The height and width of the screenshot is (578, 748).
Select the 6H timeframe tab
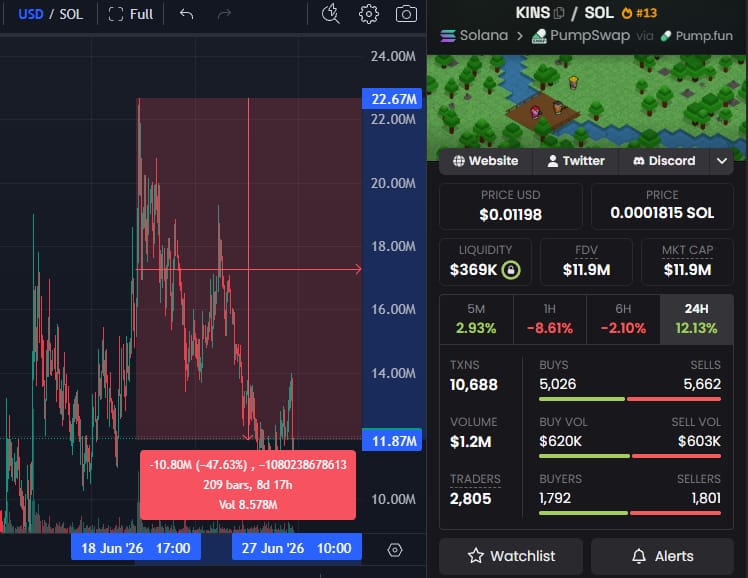click(x=623, y=319)
